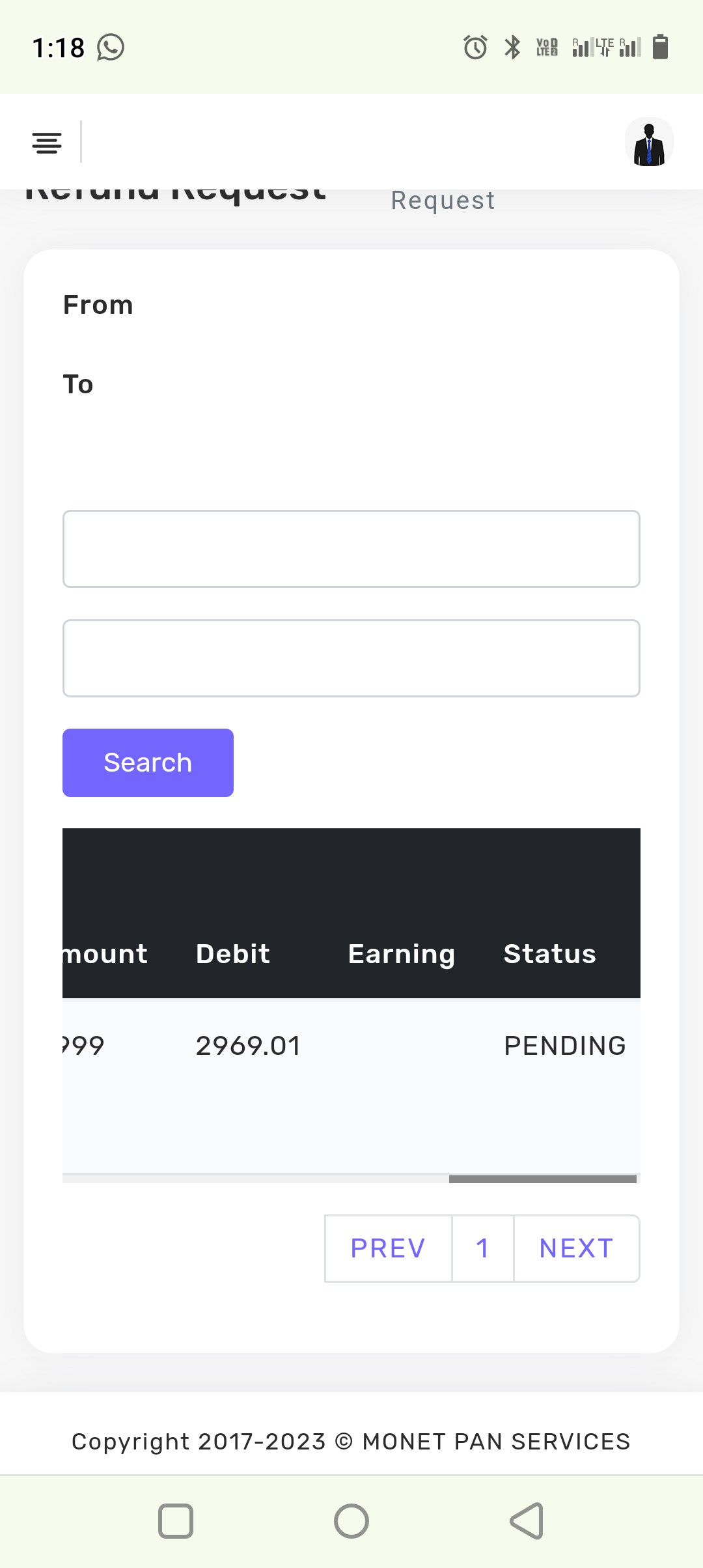The image size is (703, 1568).
Task: Open the hamburger navigation menu
Action: pyautogui.click(x=47, y=143)
